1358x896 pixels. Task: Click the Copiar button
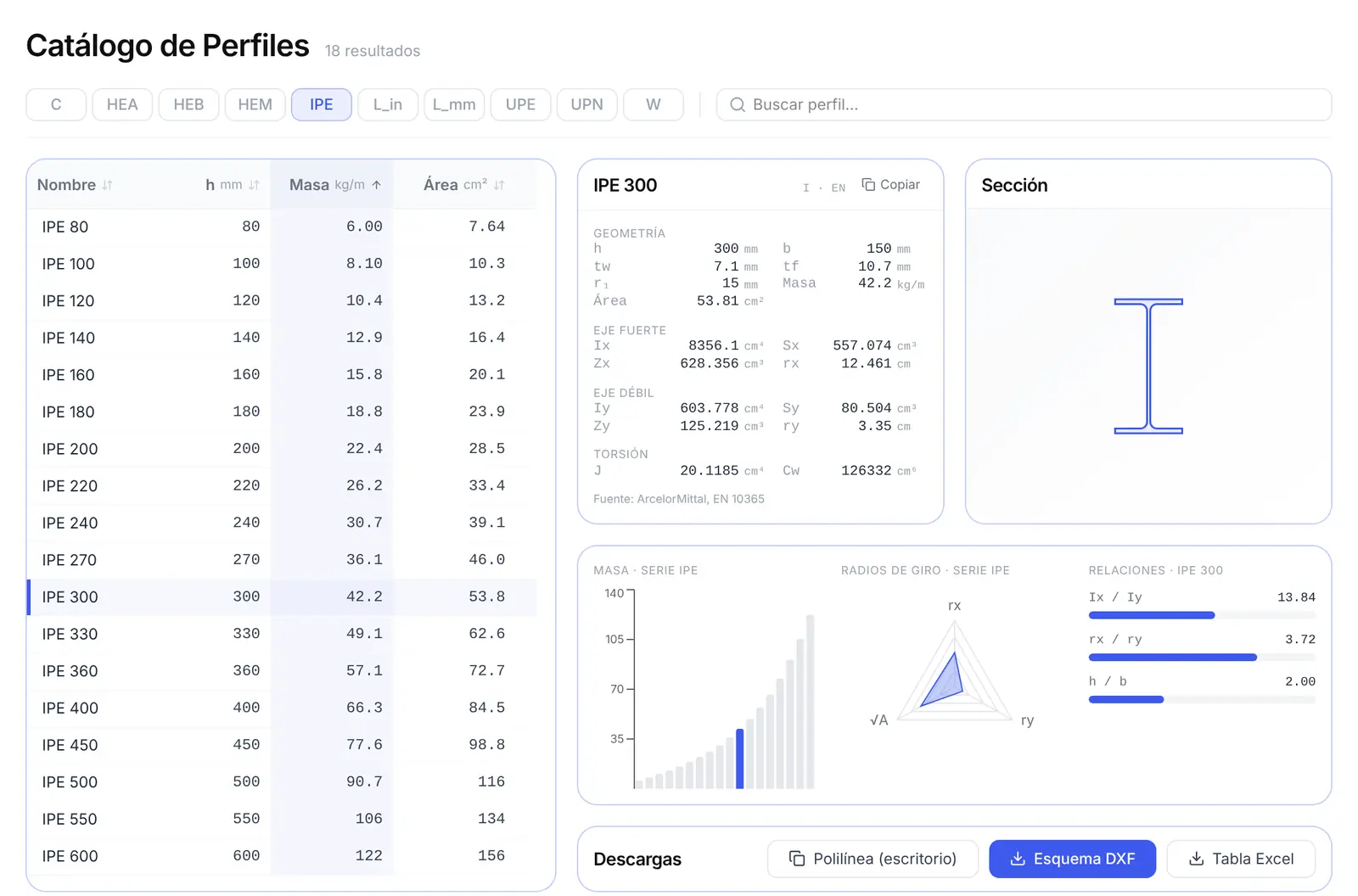click(890, 184)
